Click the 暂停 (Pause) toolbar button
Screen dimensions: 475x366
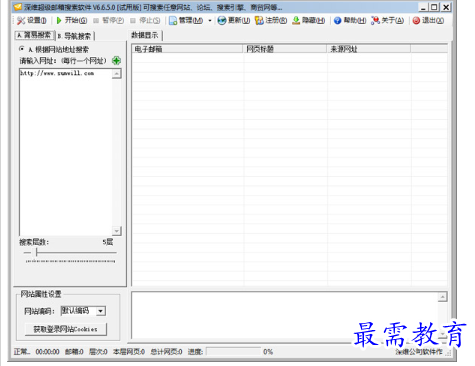(109, 21)
